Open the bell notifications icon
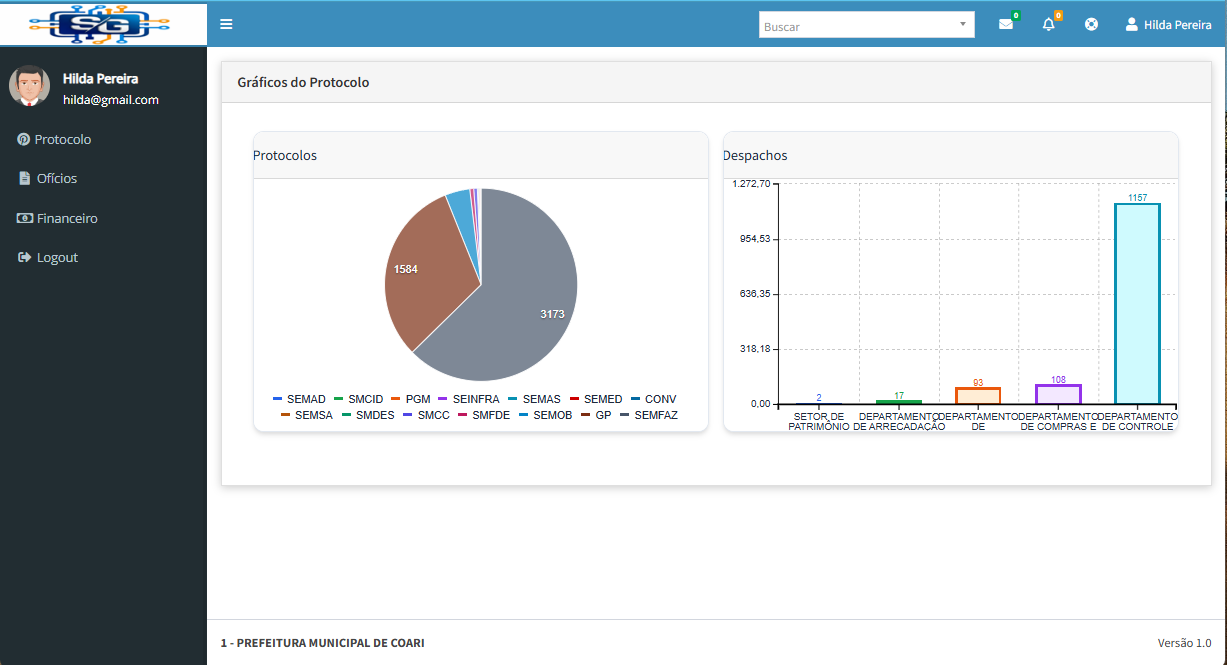Viewport: 1227px width, 665px height. [1048, 24]
